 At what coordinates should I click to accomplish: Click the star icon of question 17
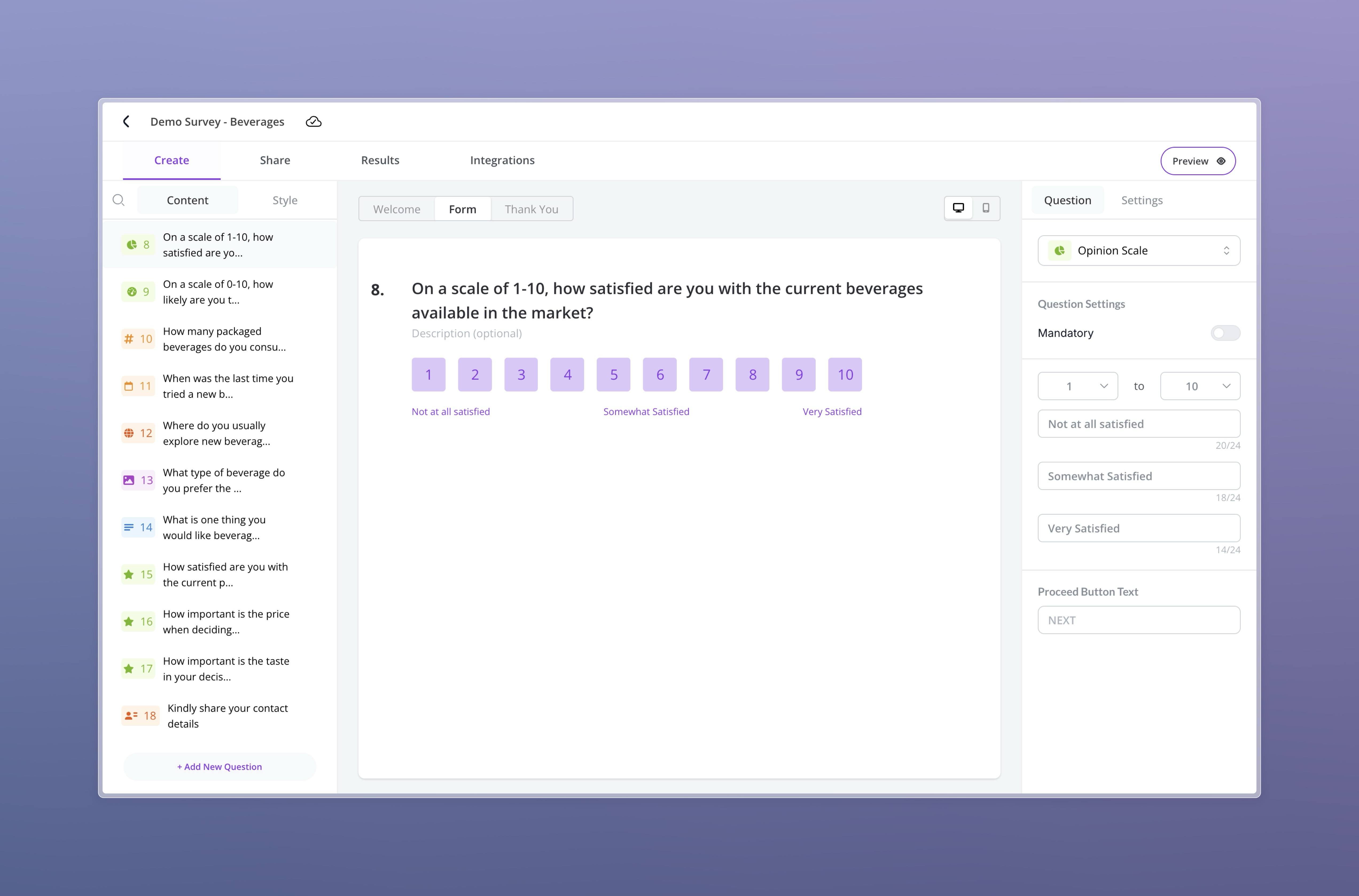click(x=129, y=669)
